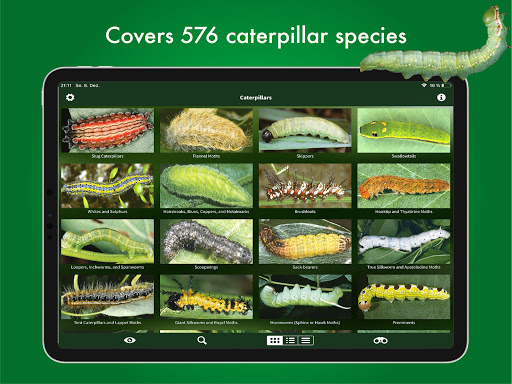Open the Skippers caterpillar thumbnail

305,130
